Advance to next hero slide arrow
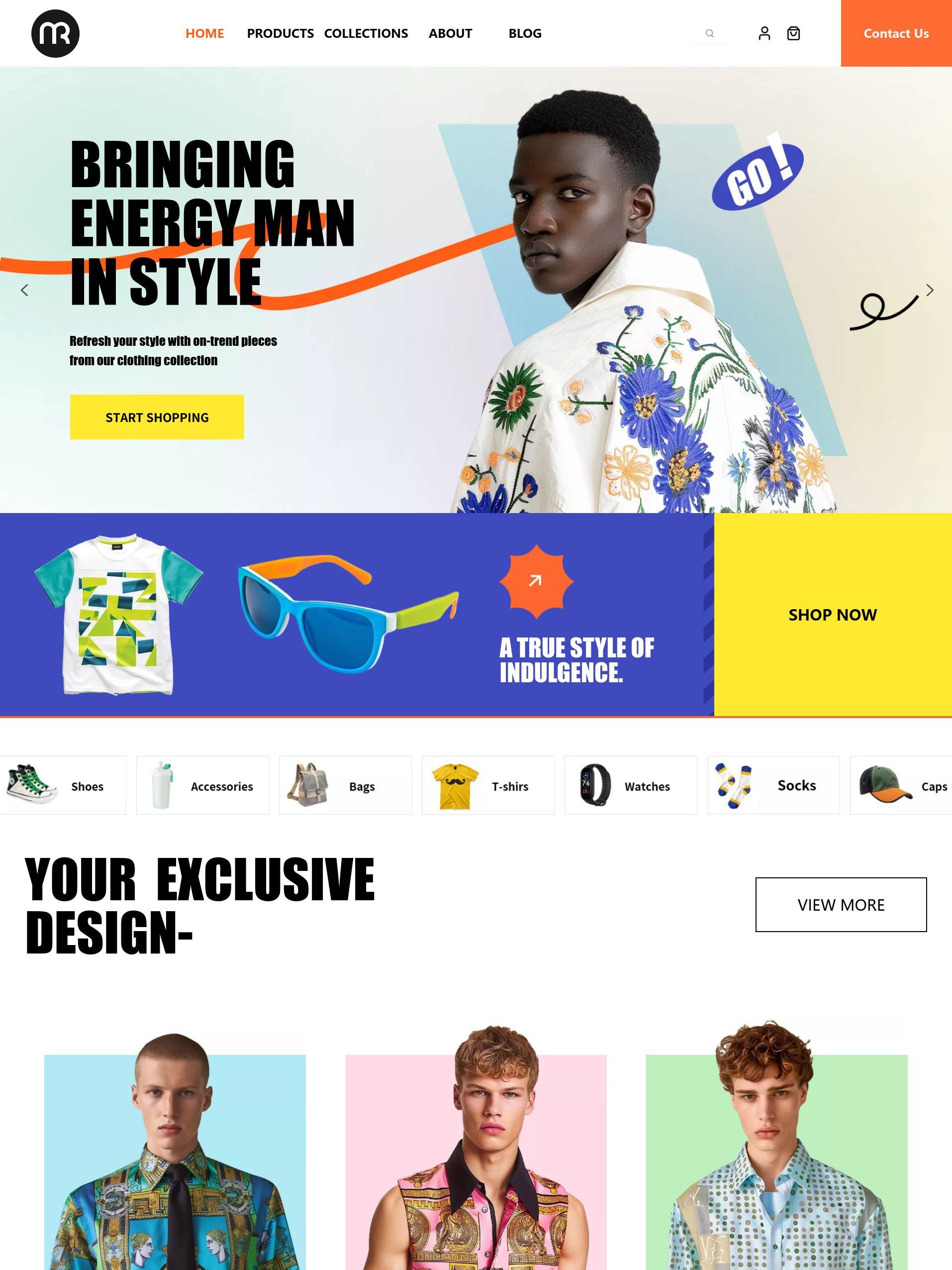952x1270 pixels. pyautogui.click(x=930, y=290)
